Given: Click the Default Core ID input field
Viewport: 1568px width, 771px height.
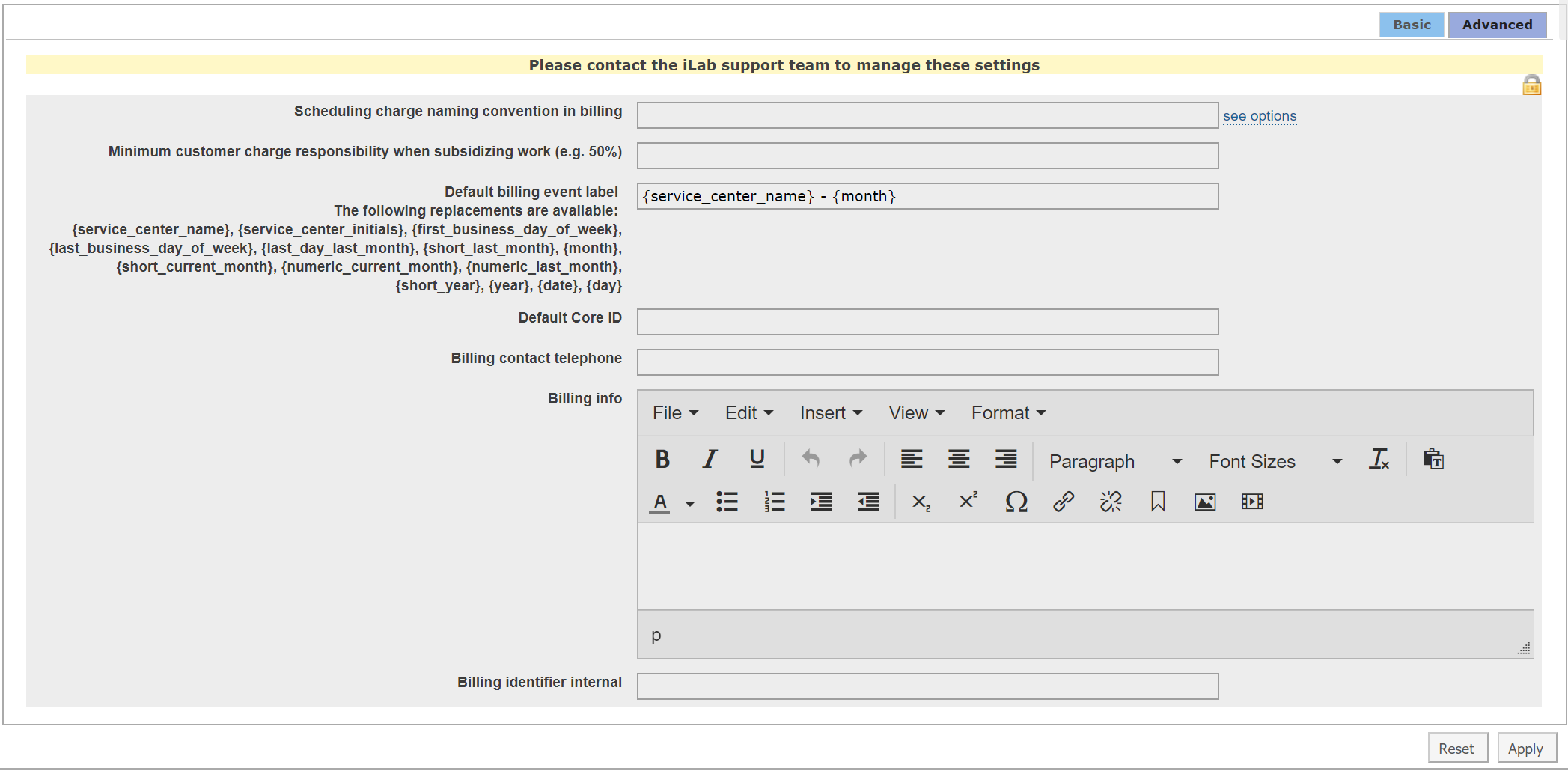Looking at the screenshot, I should pyautogui.click(x=927, y=322).
